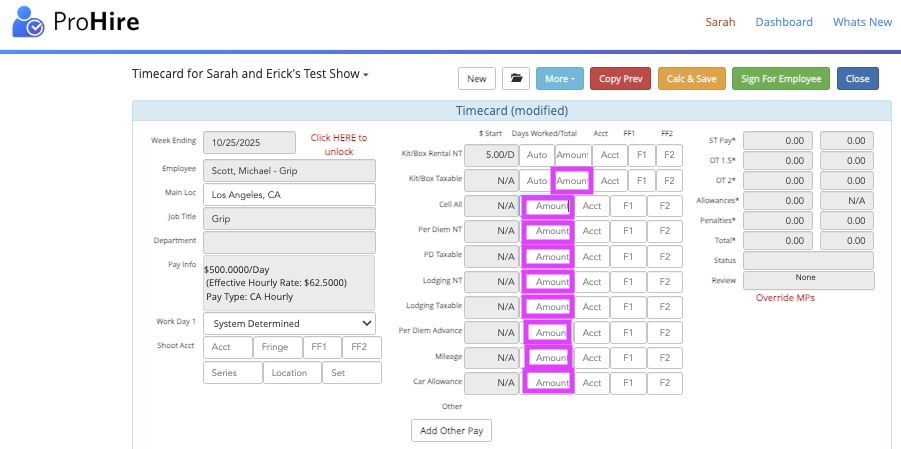Click the Pay Info $500.0000/Day text
Image resolution: width=901 pixels, height=449 pixels.
[237, 270]
